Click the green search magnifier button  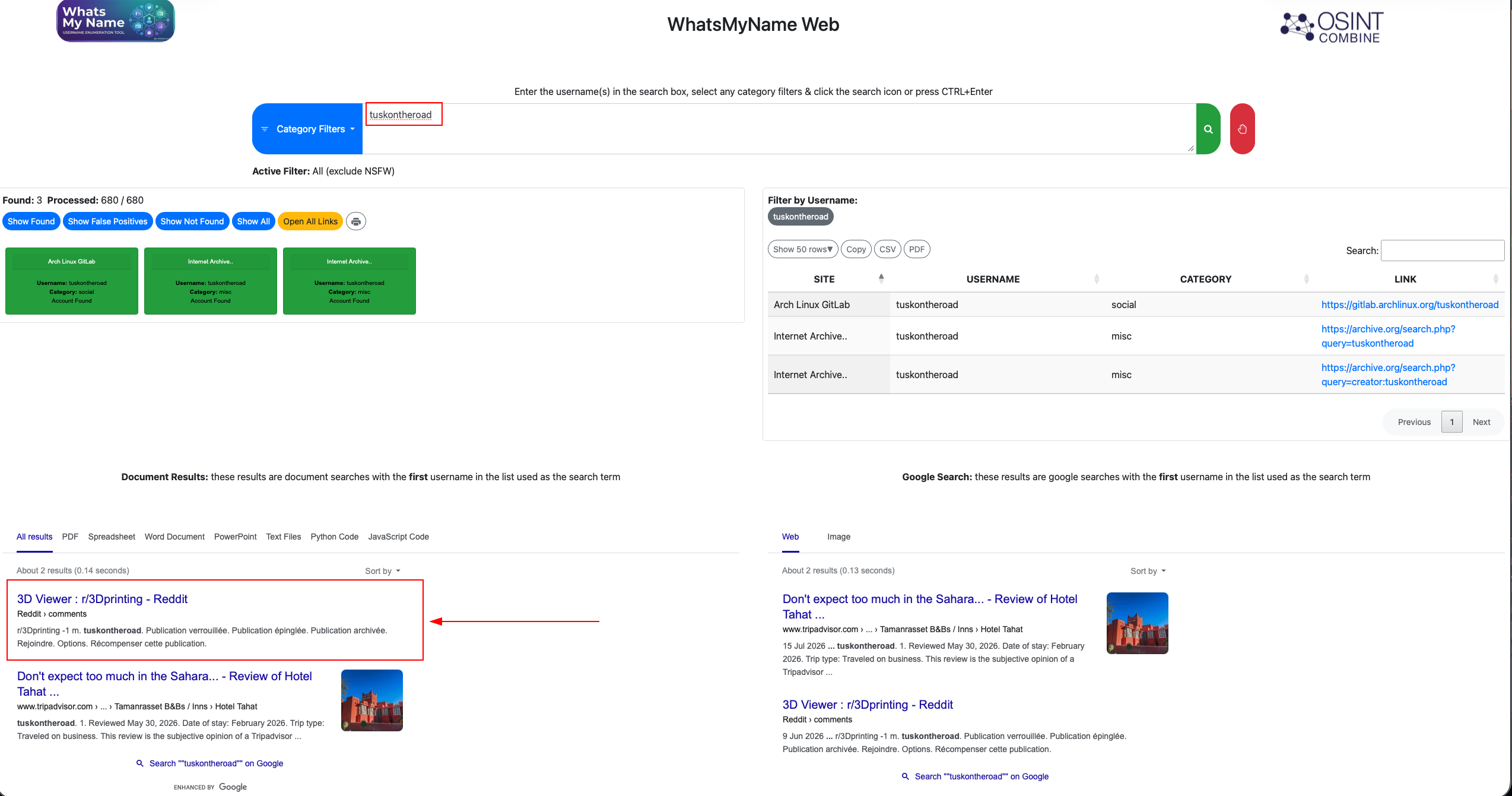coord(1208,129)
